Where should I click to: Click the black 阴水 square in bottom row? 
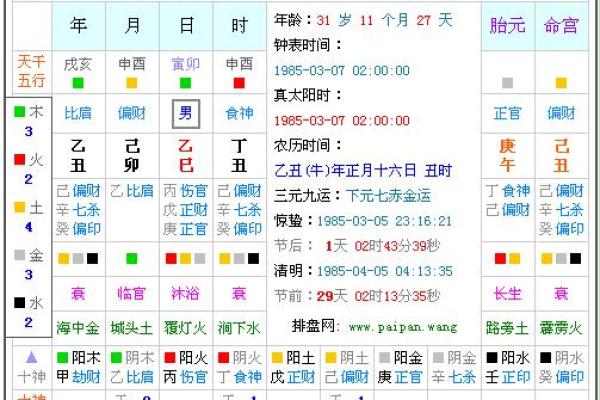[x=545, y=358]
